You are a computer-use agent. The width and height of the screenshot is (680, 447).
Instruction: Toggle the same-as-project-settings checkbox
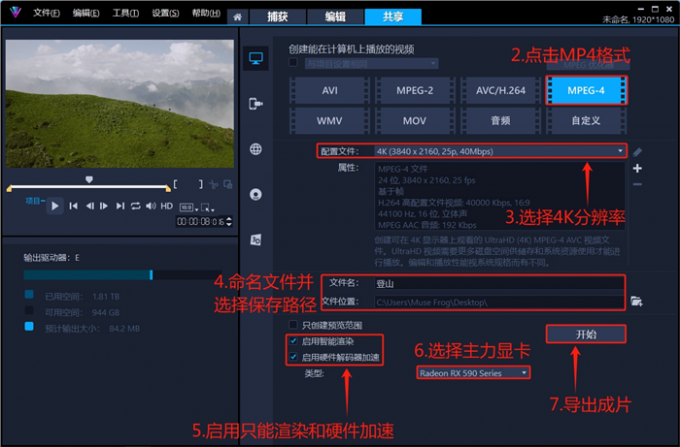(293, 63)
